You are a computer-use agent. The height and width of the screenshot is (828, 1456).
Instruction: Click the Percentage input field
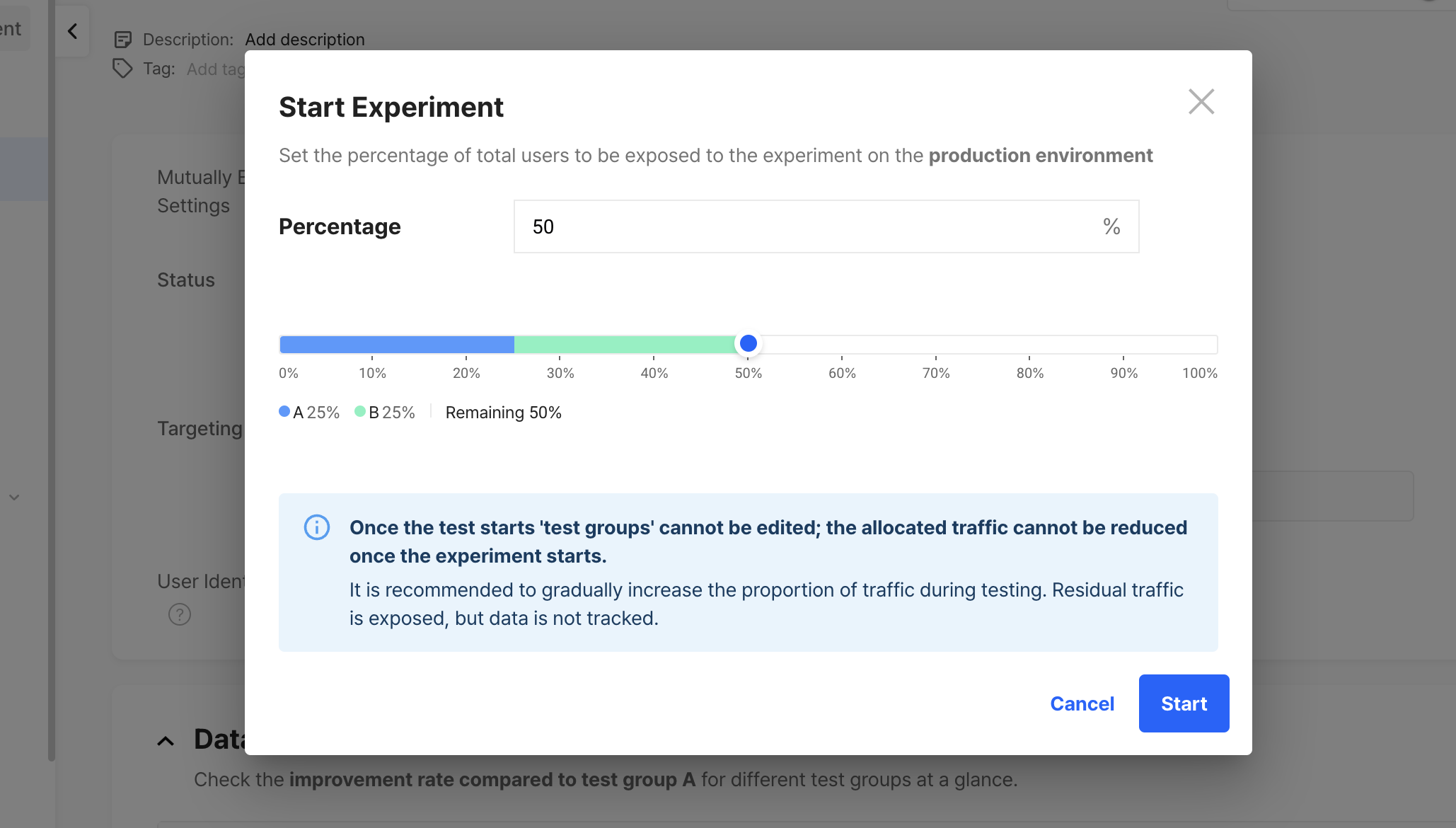coord(807,226)
